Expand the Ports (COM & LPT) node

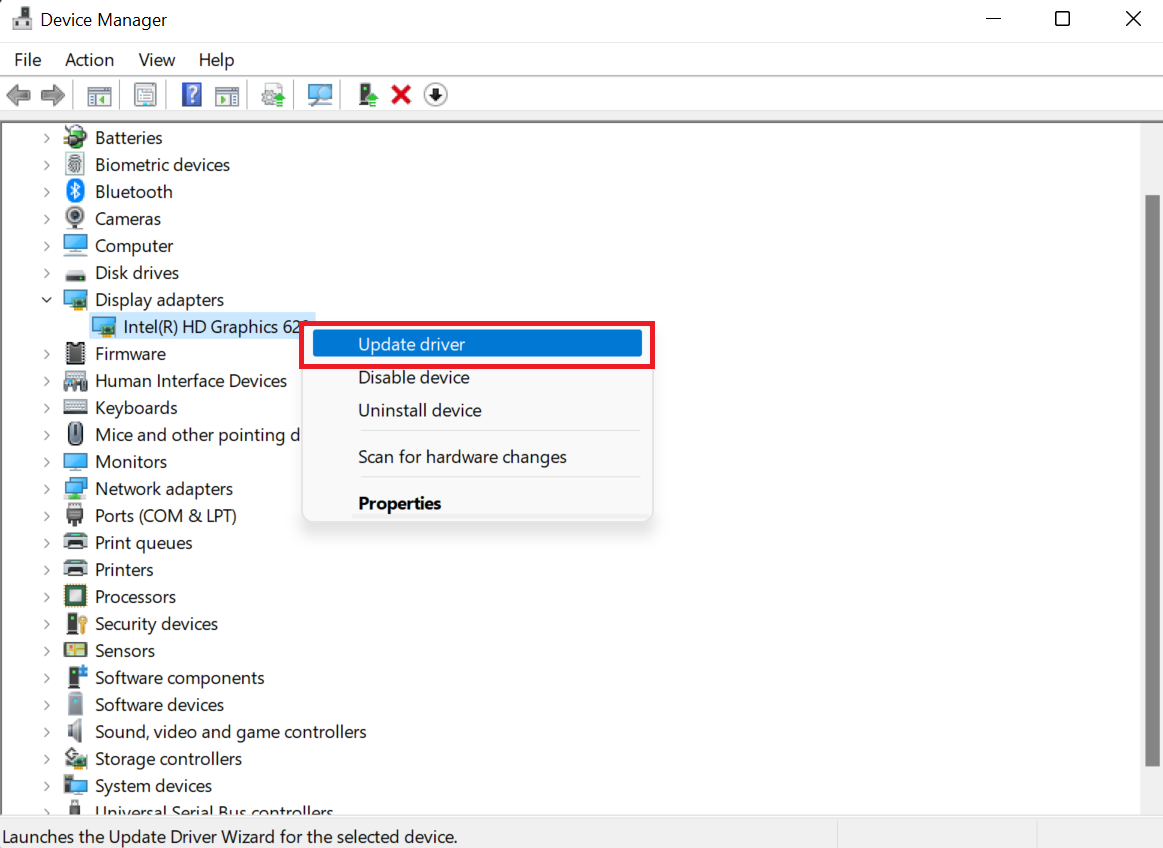coord(47,516)
